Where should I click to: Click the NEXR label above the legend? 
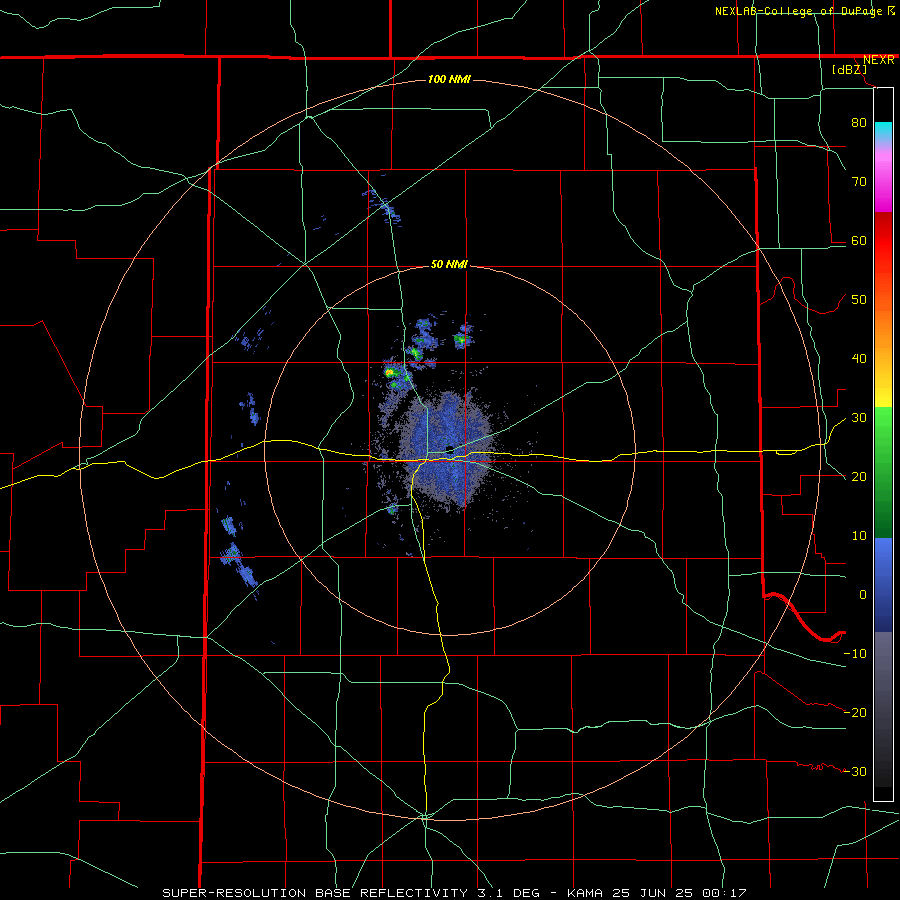[x=878, y=60]
